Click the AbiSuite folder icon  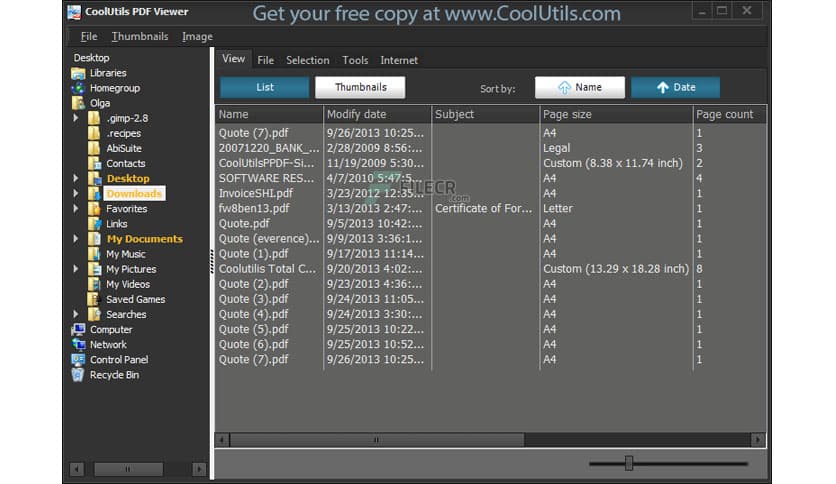94,148
